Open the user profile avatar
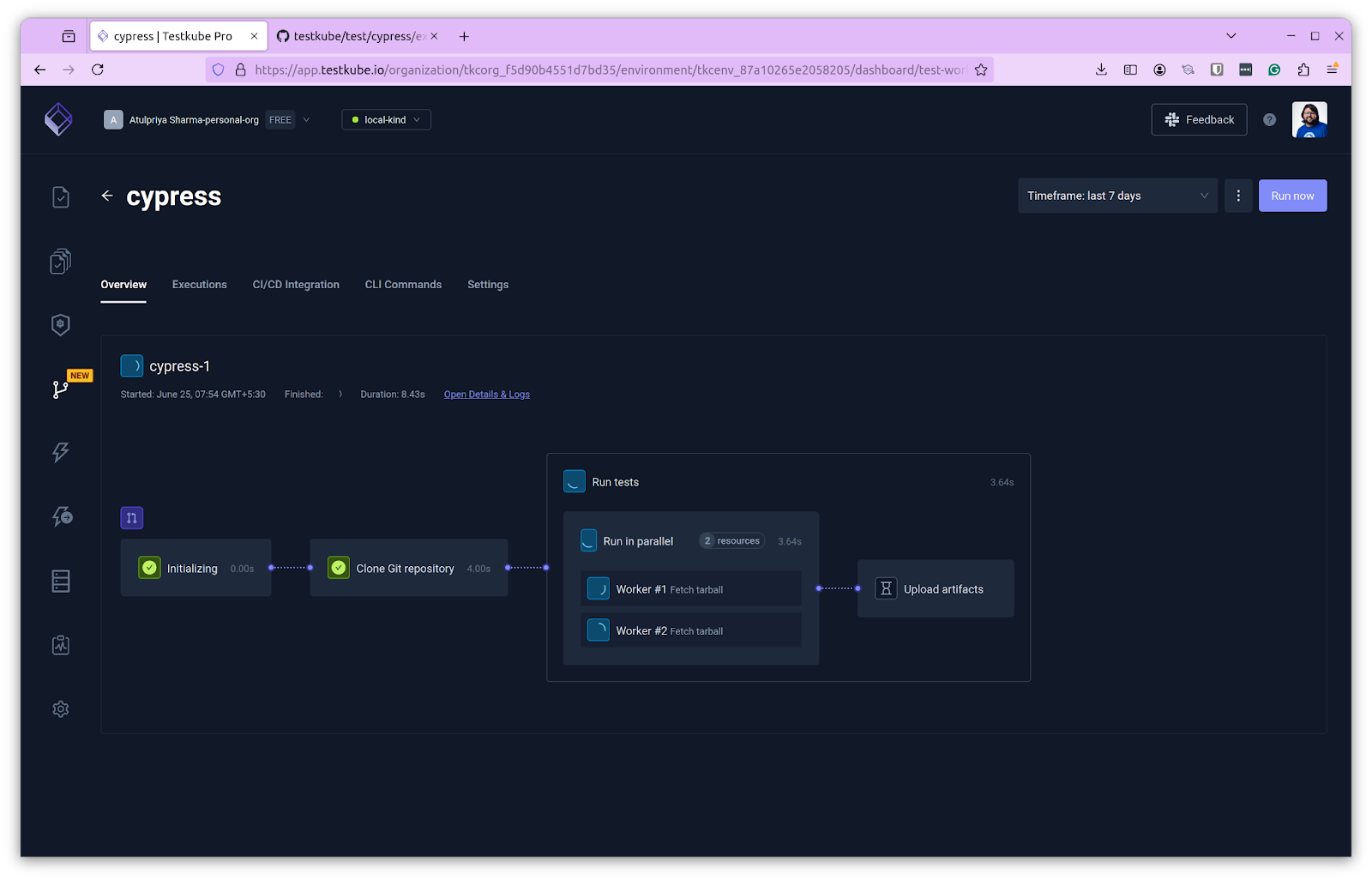 pyautogui.click(x=1309, y=119)
